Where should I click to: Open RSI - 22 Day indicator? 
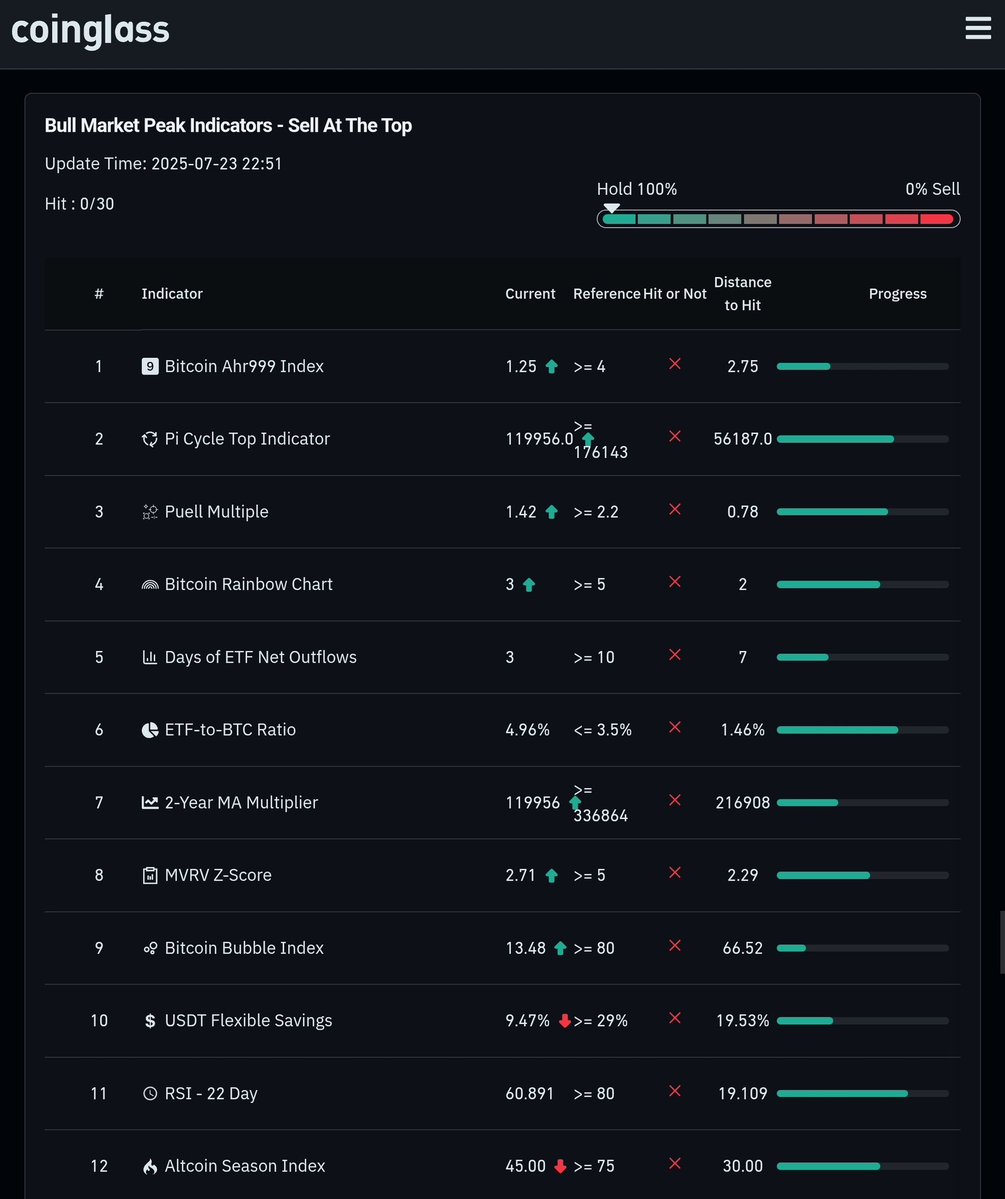tap(211, 1093)
